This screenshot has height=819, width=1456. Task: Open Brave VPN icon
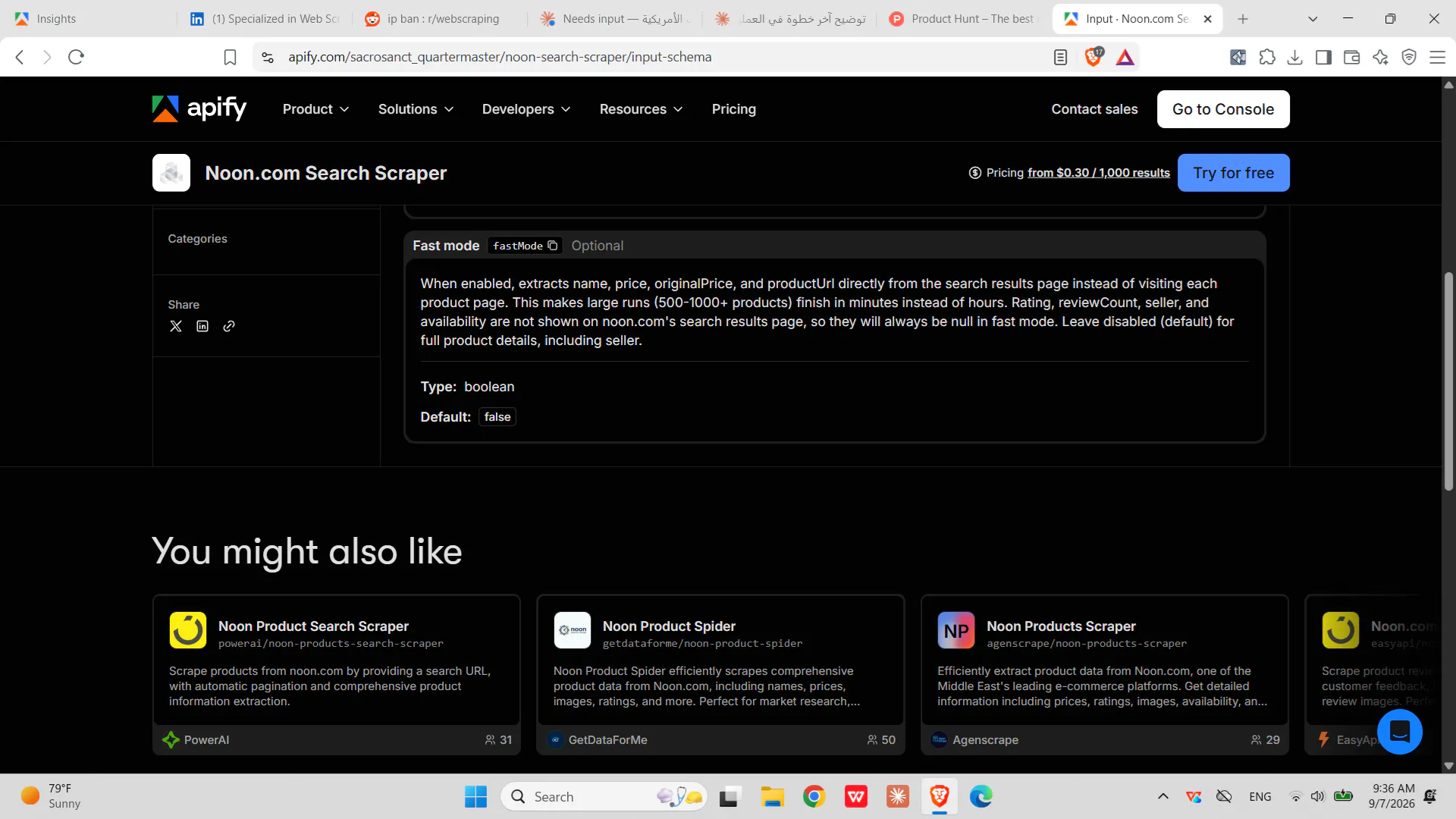(1409, 57)
